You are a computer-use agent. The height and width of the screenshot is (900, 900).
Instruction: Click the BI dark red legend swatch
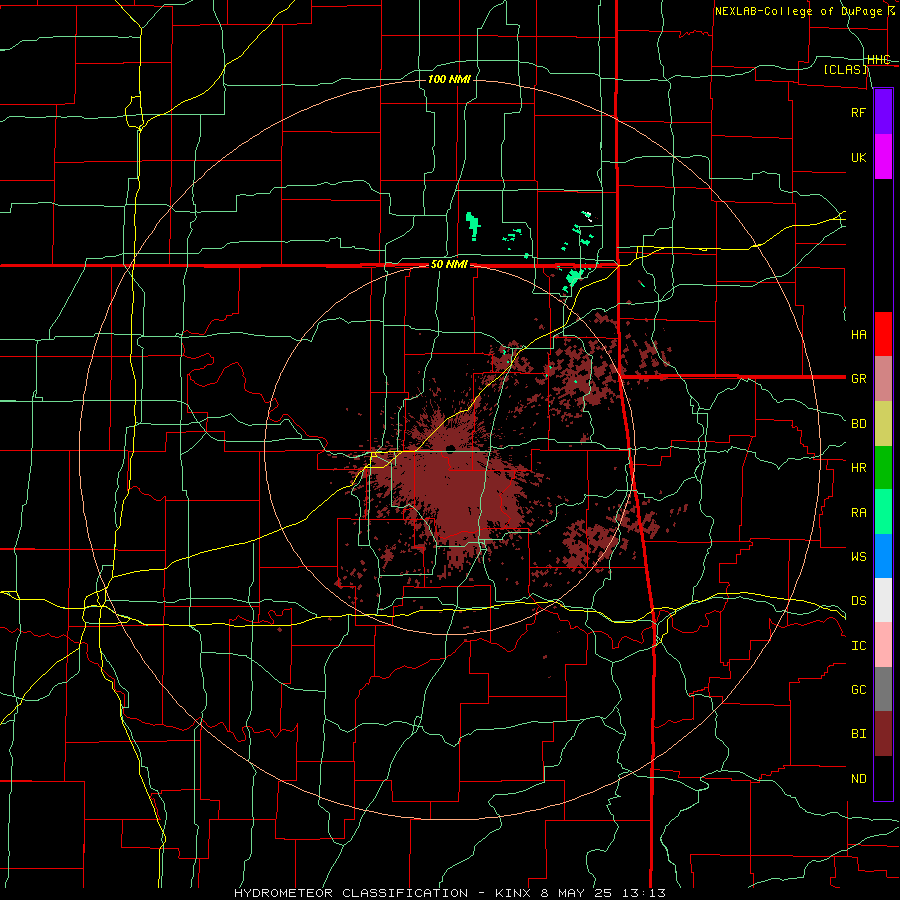click(x=883, y=734)
